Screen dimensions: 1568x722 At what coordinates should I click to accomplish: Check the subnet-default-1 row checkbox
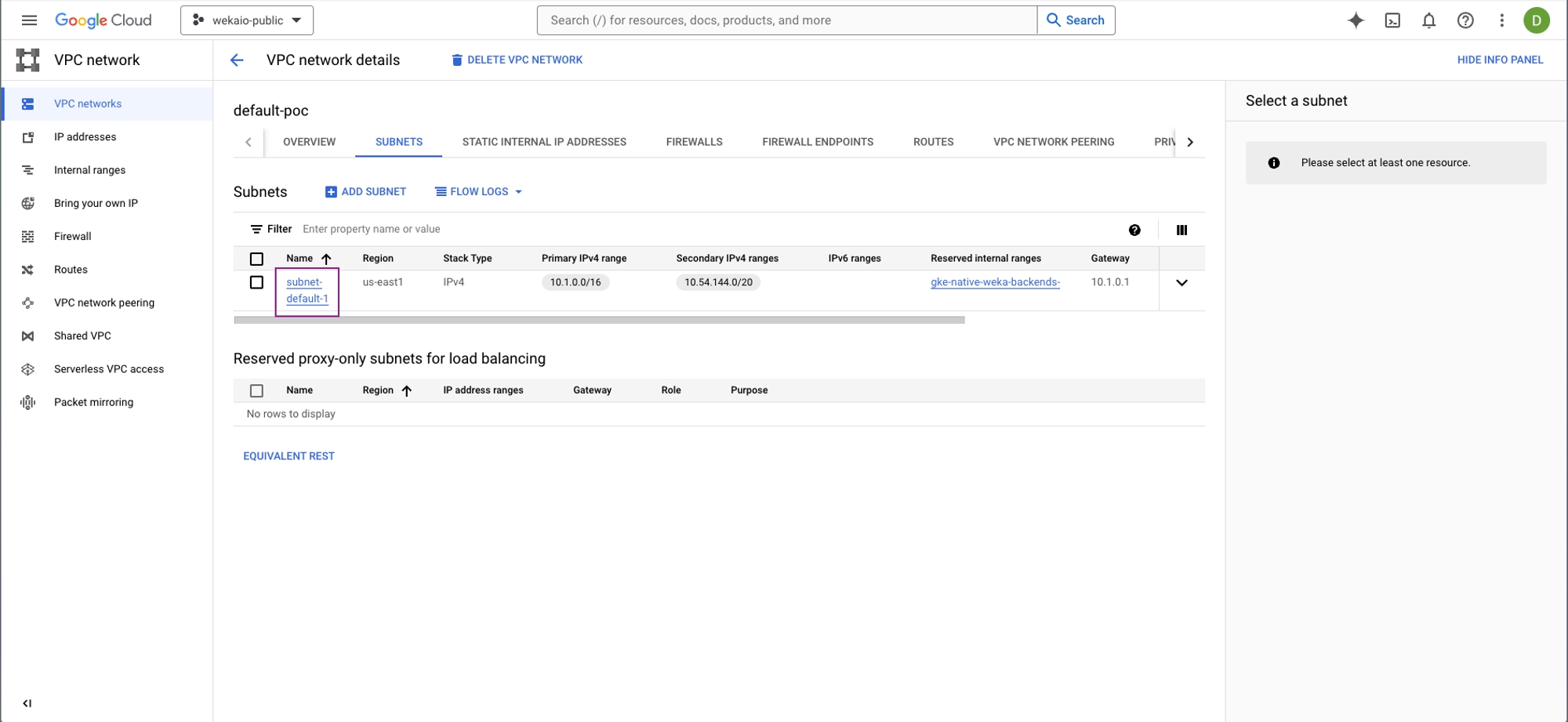coord(256,282)
